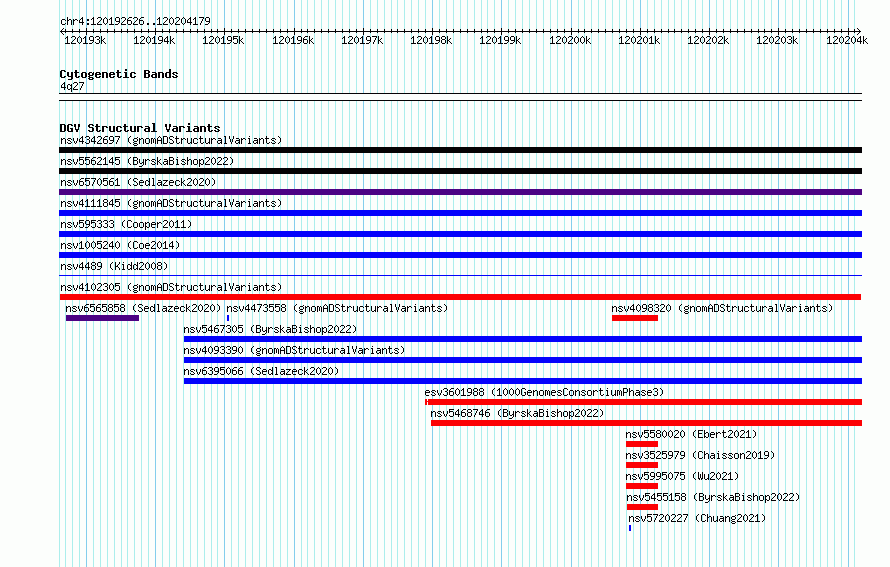Click short red bar under nsv5455158
The width and height of the screenshot is (890, 567).
coord(643,507)
